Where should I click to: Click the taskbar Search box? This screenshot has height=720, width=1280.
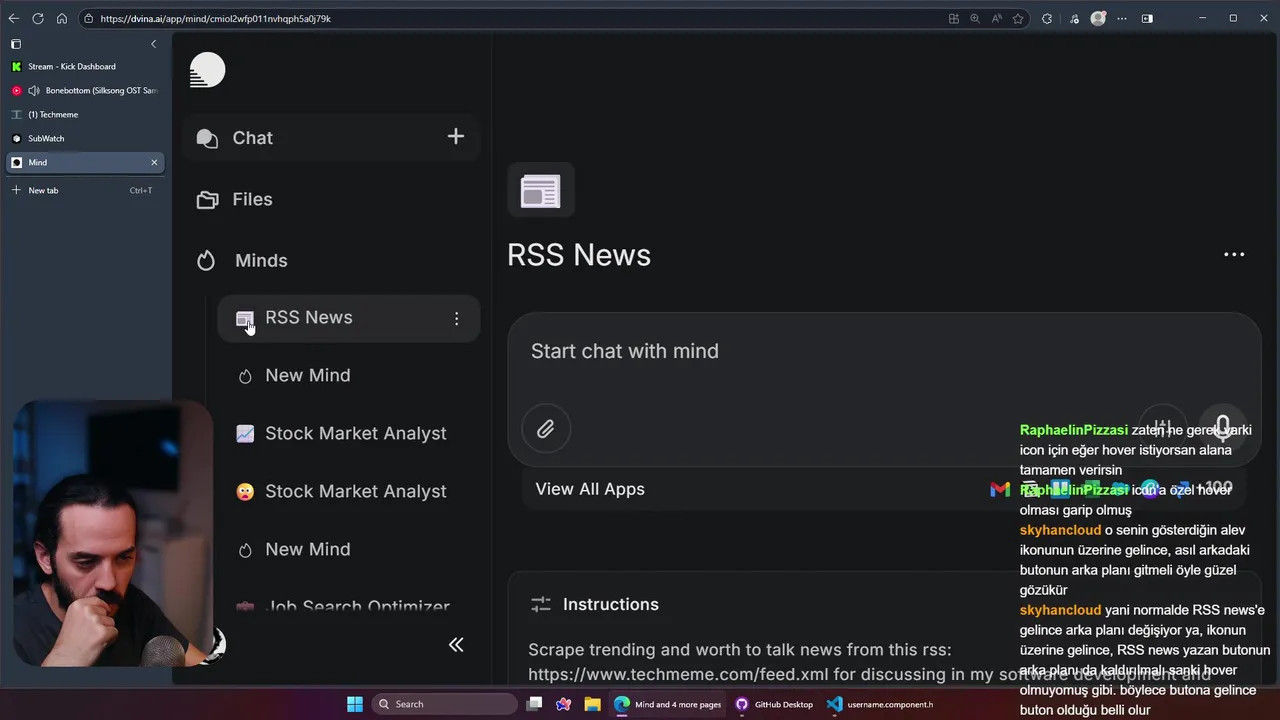(445, 704)
